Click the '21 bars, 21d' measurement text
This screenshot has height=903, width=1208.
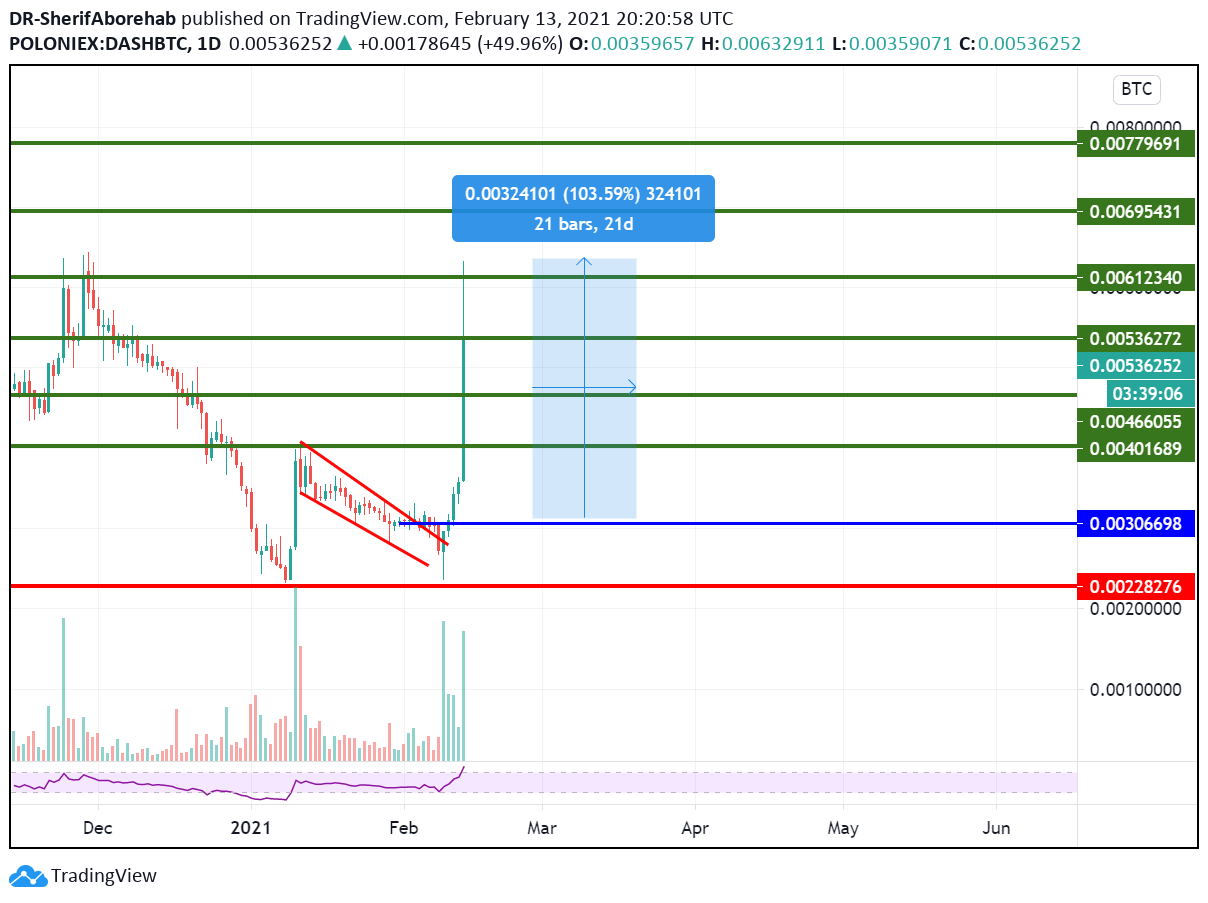tap(583, 224)
